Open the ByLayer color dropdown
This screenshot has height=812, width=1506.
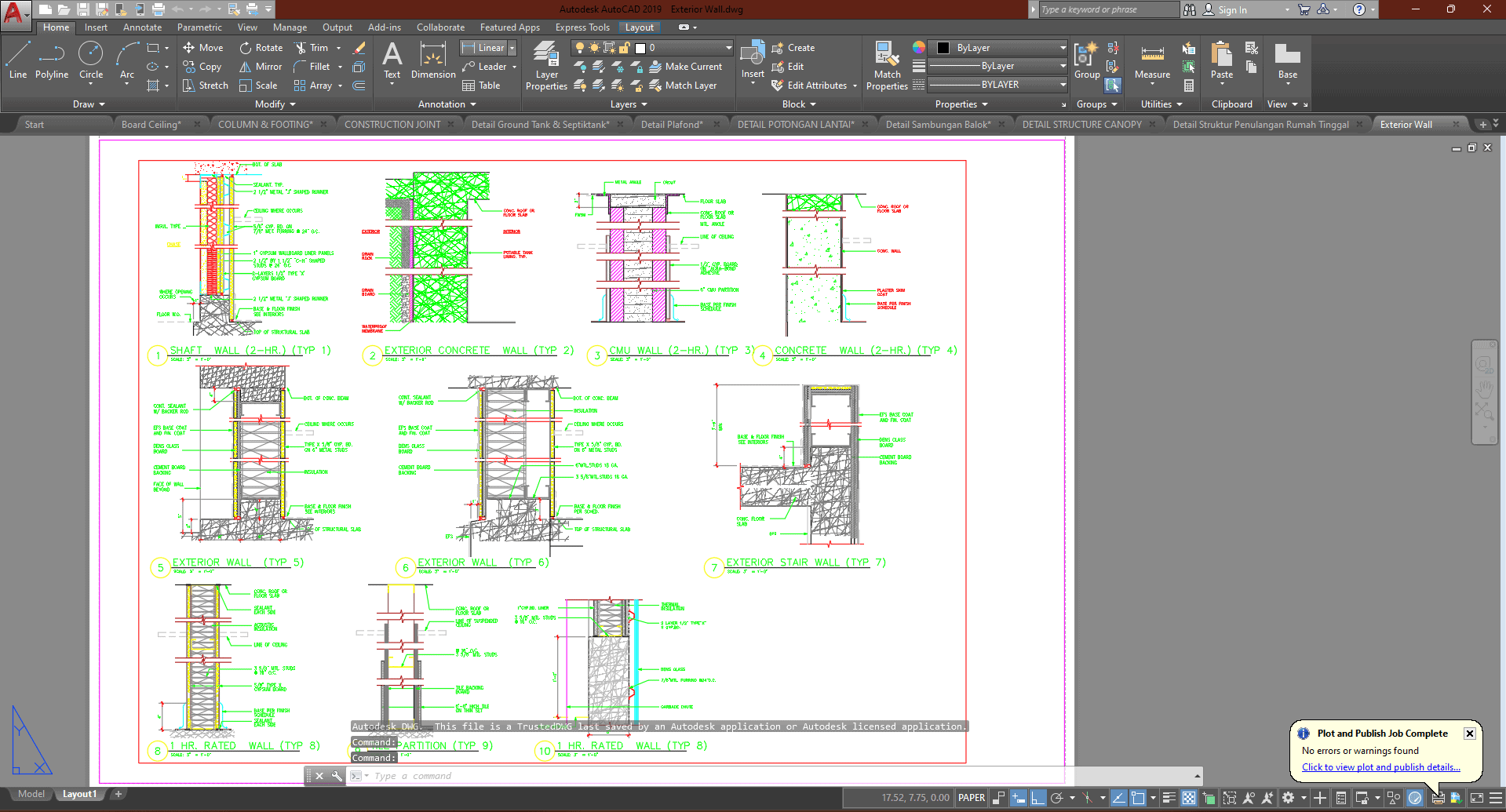(1063, 48)
